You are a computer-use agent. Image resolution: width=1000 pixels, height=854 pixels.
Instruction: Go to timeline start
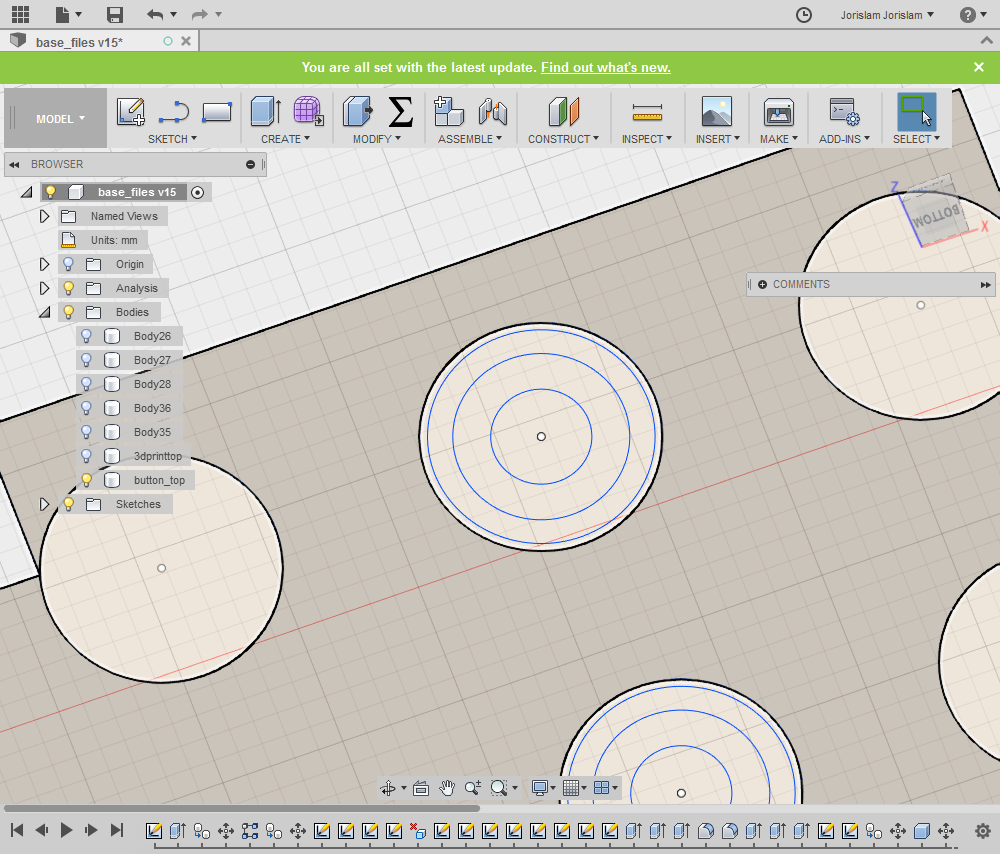pos(17,830)
